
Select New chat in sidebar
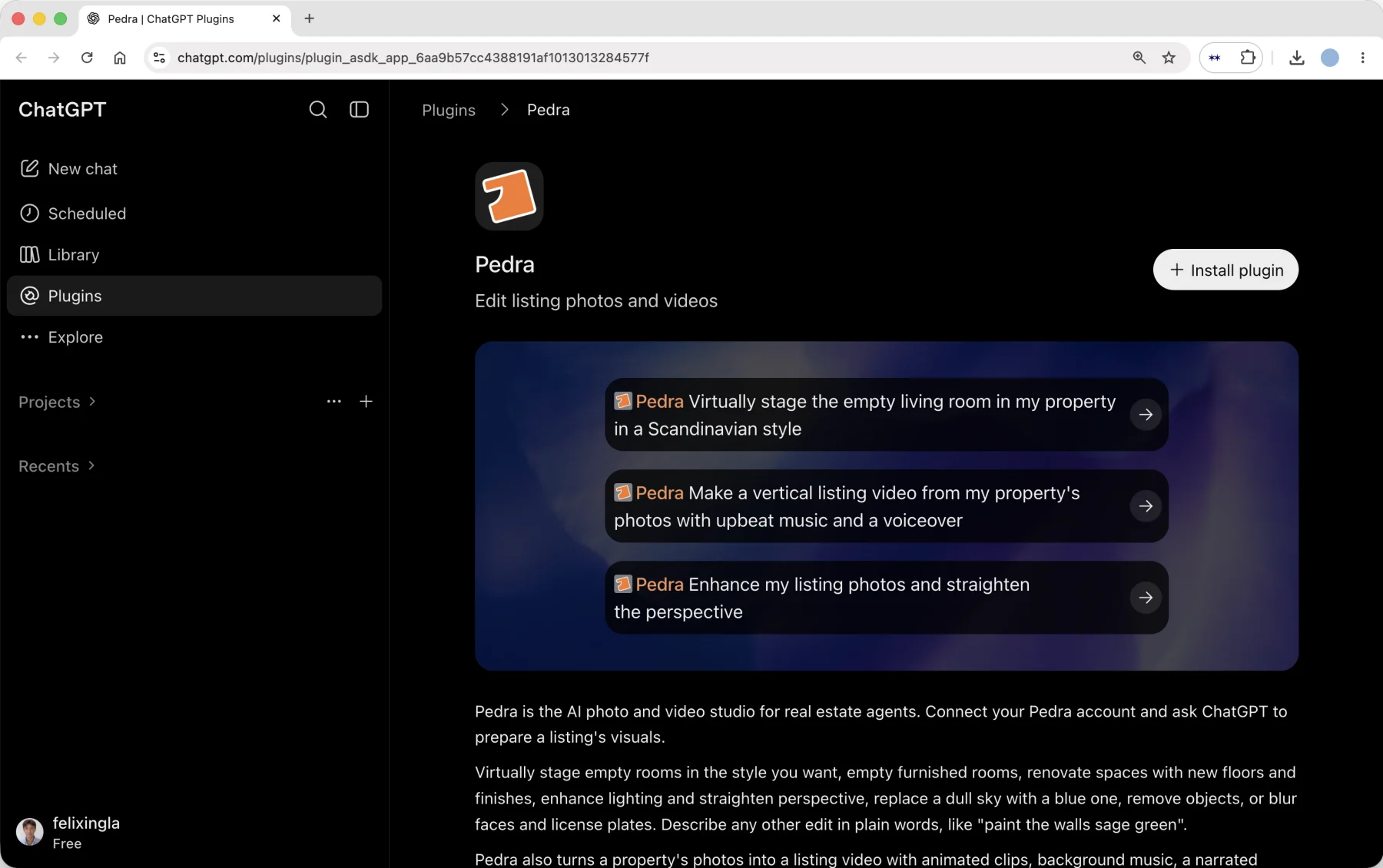click(x=194, y=168)
